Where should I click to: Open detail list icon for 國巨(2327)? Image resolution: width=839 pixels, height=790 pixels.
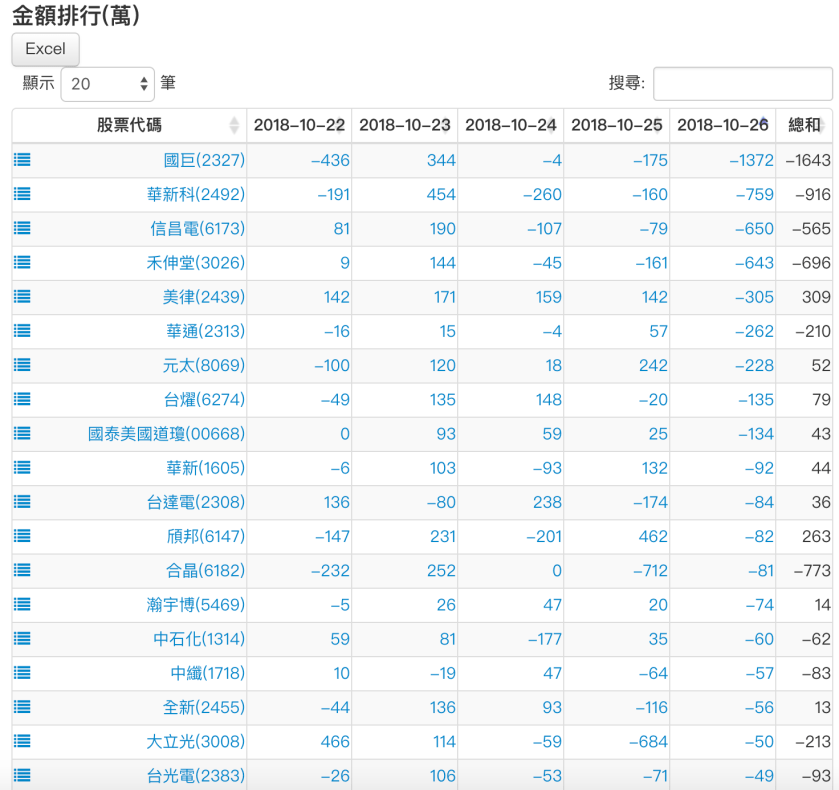(x=21, y=160)
